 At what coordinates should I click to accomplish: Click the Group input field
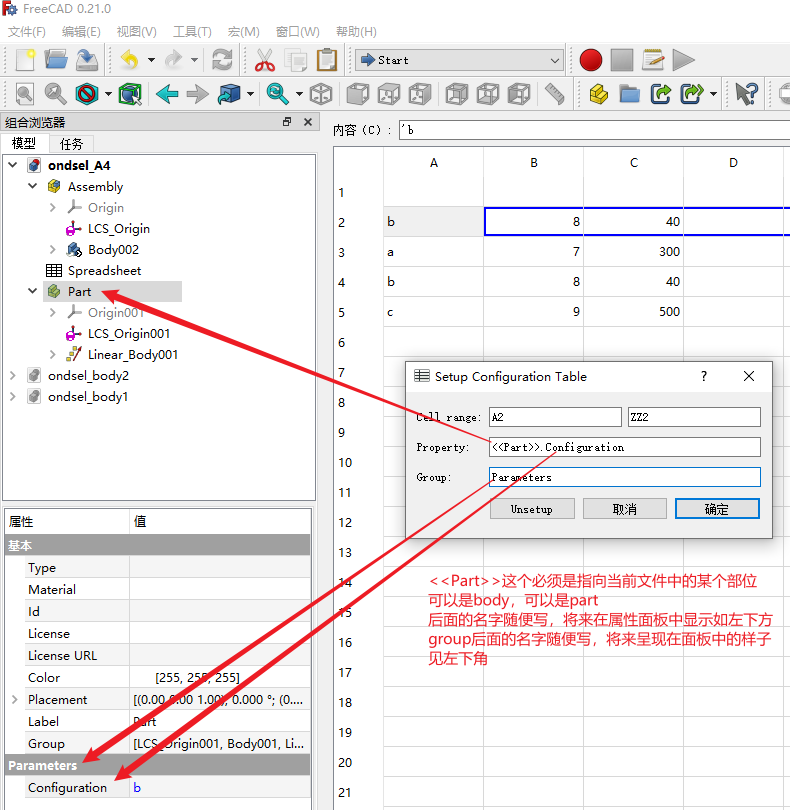pos(624,477)
